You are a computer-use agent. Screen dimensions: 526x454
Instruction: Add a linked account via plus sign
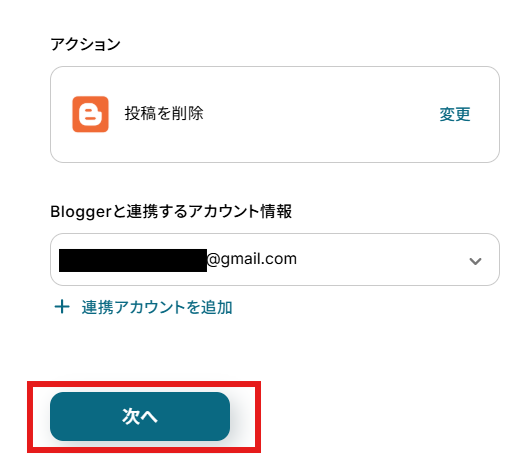(62, 307)
